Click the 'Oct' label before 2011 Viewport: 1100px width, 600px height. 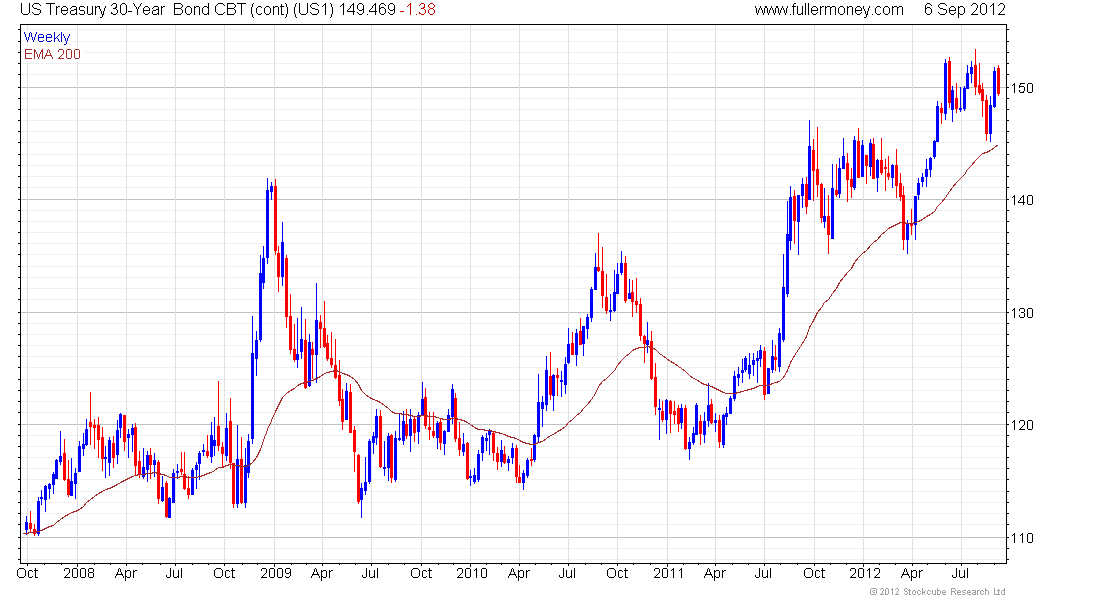[617, 573]
